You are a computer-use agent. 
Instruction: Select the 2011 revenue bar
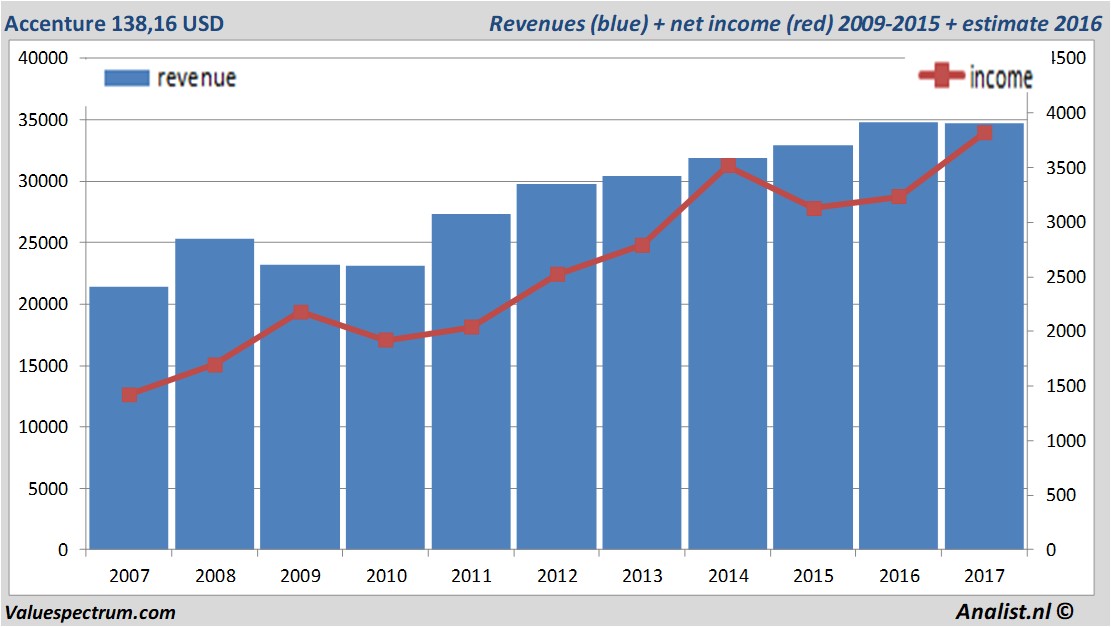(x=471, y=381)
